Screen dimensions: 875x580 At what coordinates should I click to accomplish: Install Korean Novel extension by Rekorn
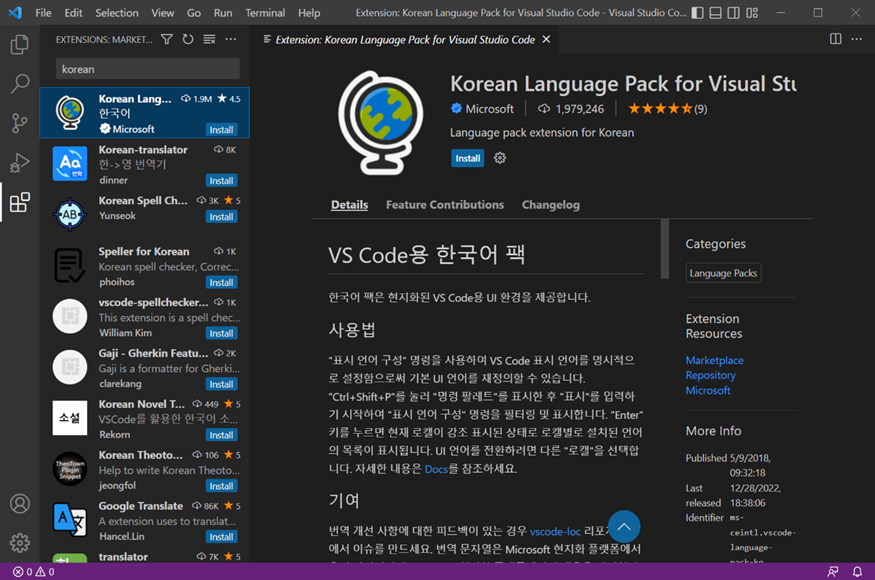(222, 435)
